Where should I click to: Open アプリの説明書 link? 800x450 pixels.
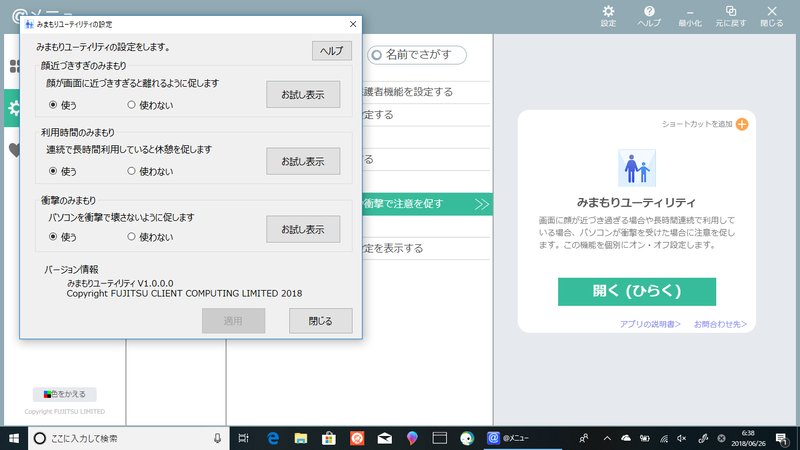650,324
